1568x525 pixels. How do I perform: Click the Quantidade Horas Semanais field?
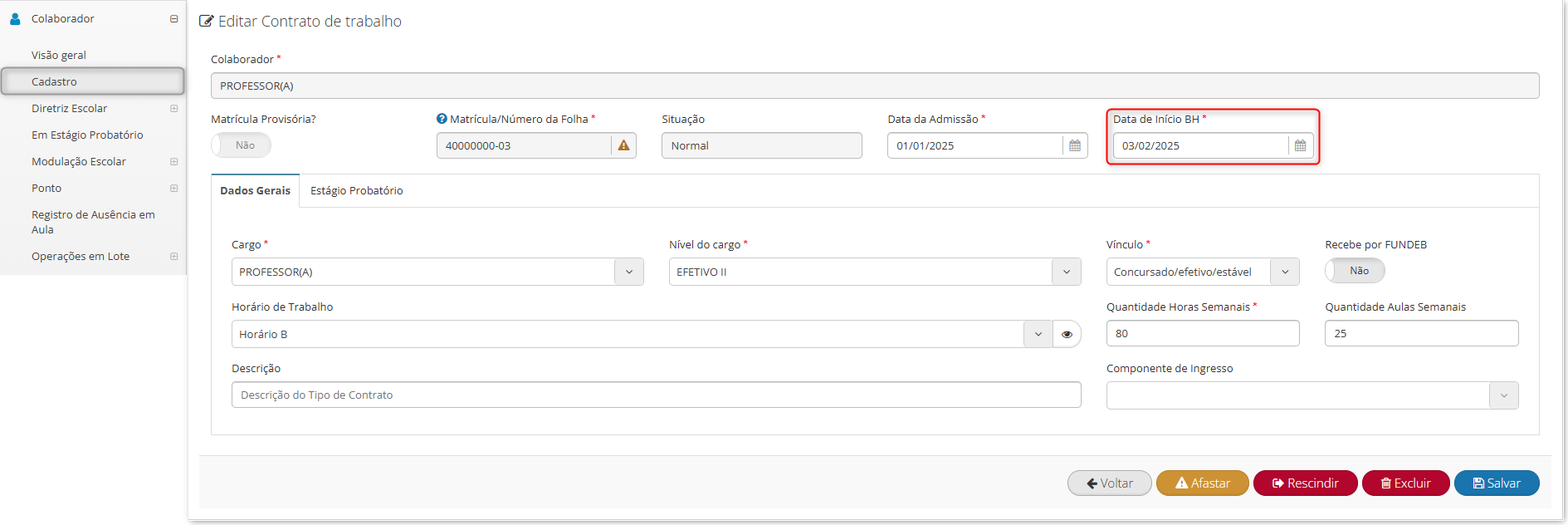click(1203, 333)
